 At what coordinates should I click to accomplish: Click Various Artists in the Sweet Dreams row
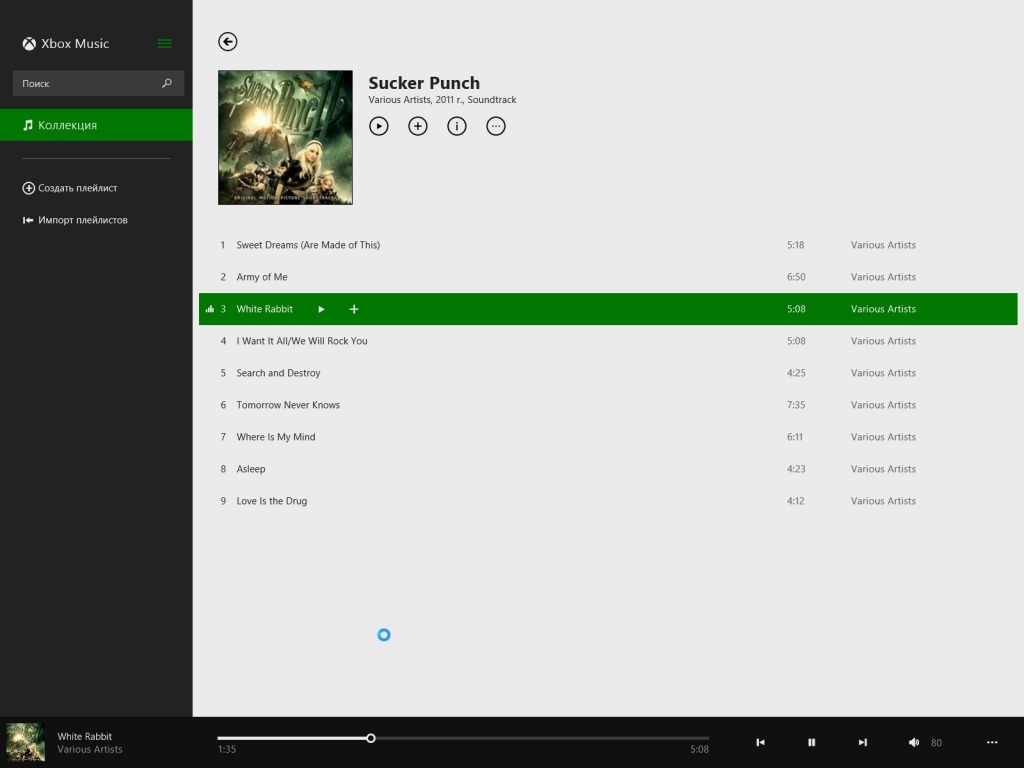883,245
